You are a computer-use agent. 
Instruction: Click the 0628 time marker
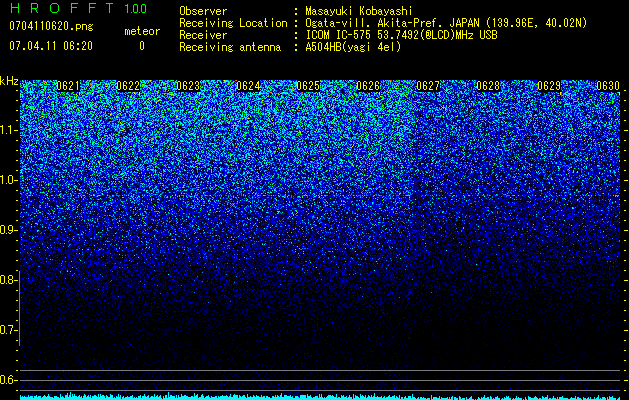click(x=488, y=86)
